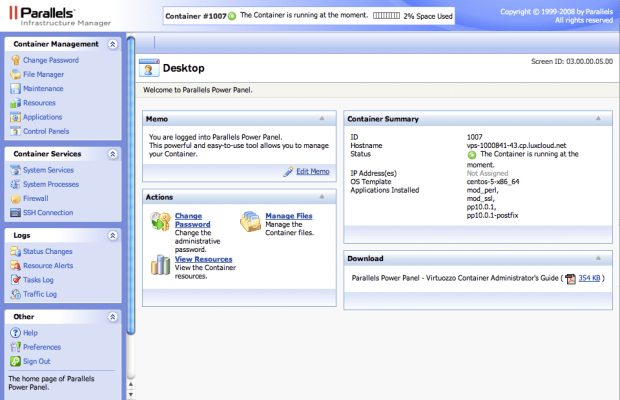
Task: Collapse the Container Services section
Action: tap(113, 154)
